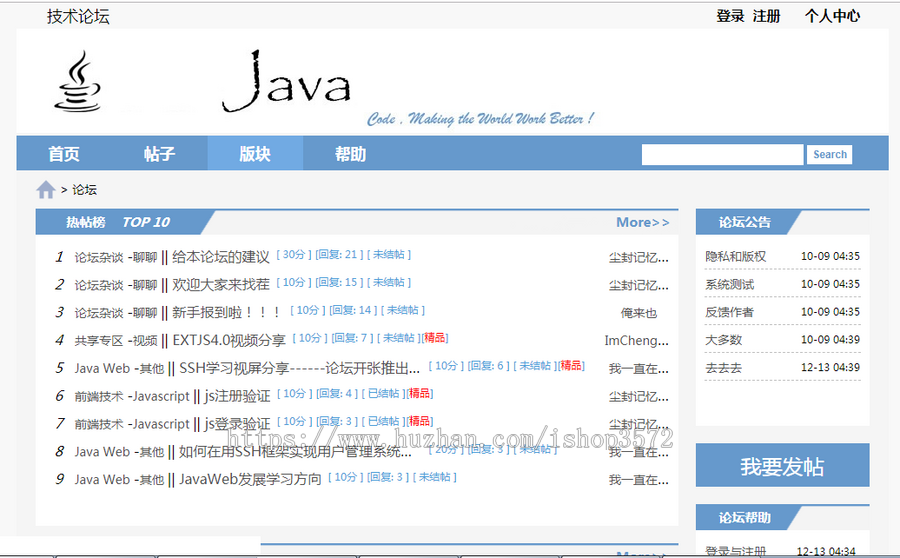
Task: Click author 尘封记忆... in row 1
Action: tap(638, 257)
